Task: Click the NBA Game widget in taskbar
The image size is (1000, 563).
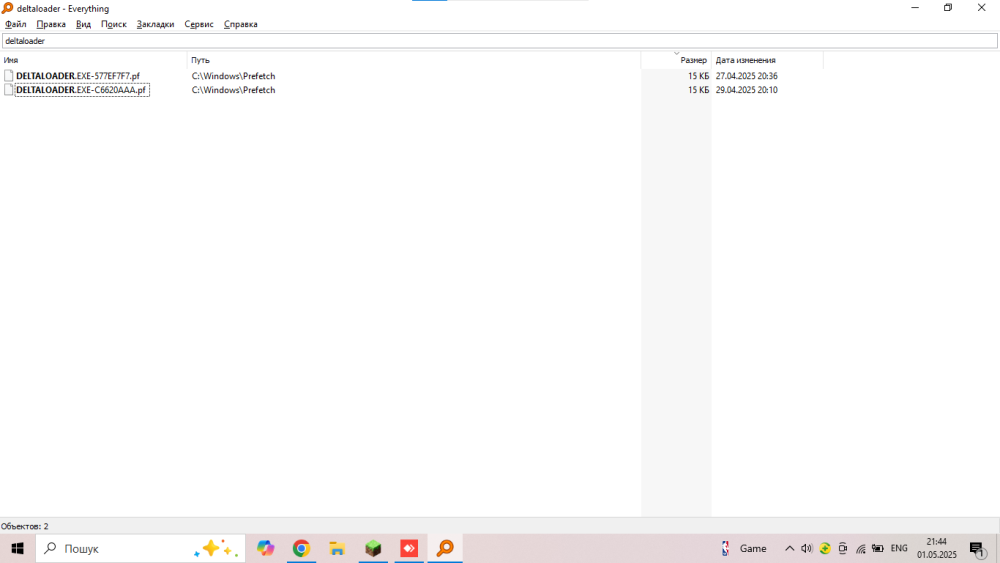Action: click(x=744, y=548)
